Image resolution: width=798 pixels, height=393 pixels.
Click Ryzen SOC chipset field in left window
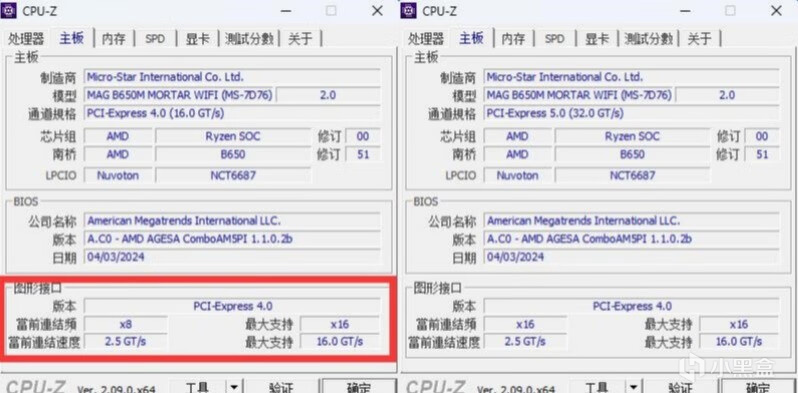(233, 136)
